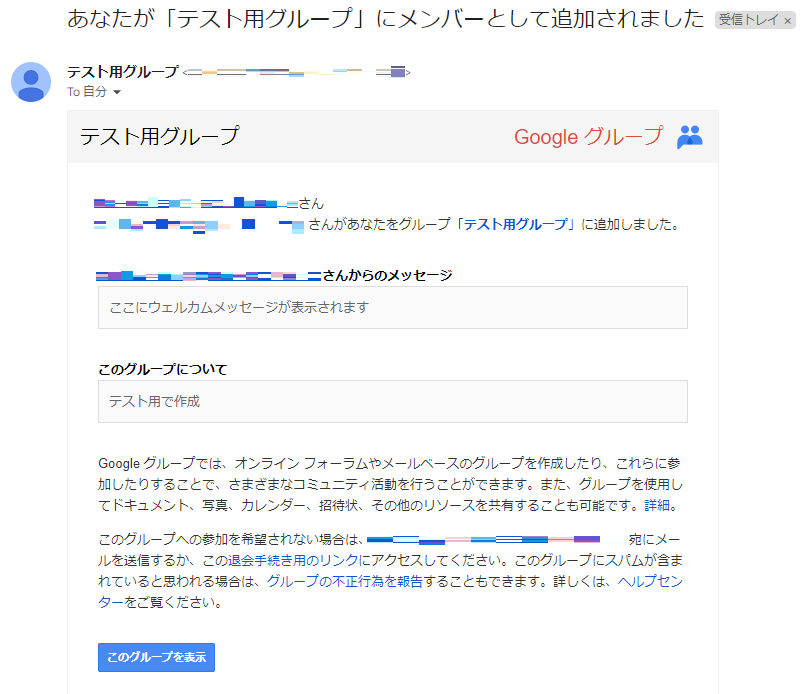Click the Google グループ logo text
810x694 pixels.
(588, 137)
